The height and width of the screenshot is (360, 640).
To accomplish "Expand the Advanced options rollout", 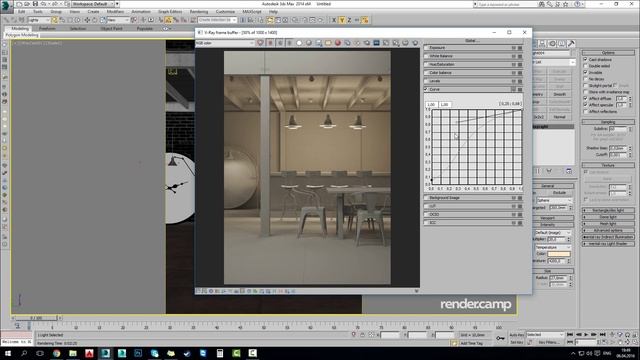I will [608, 230].
